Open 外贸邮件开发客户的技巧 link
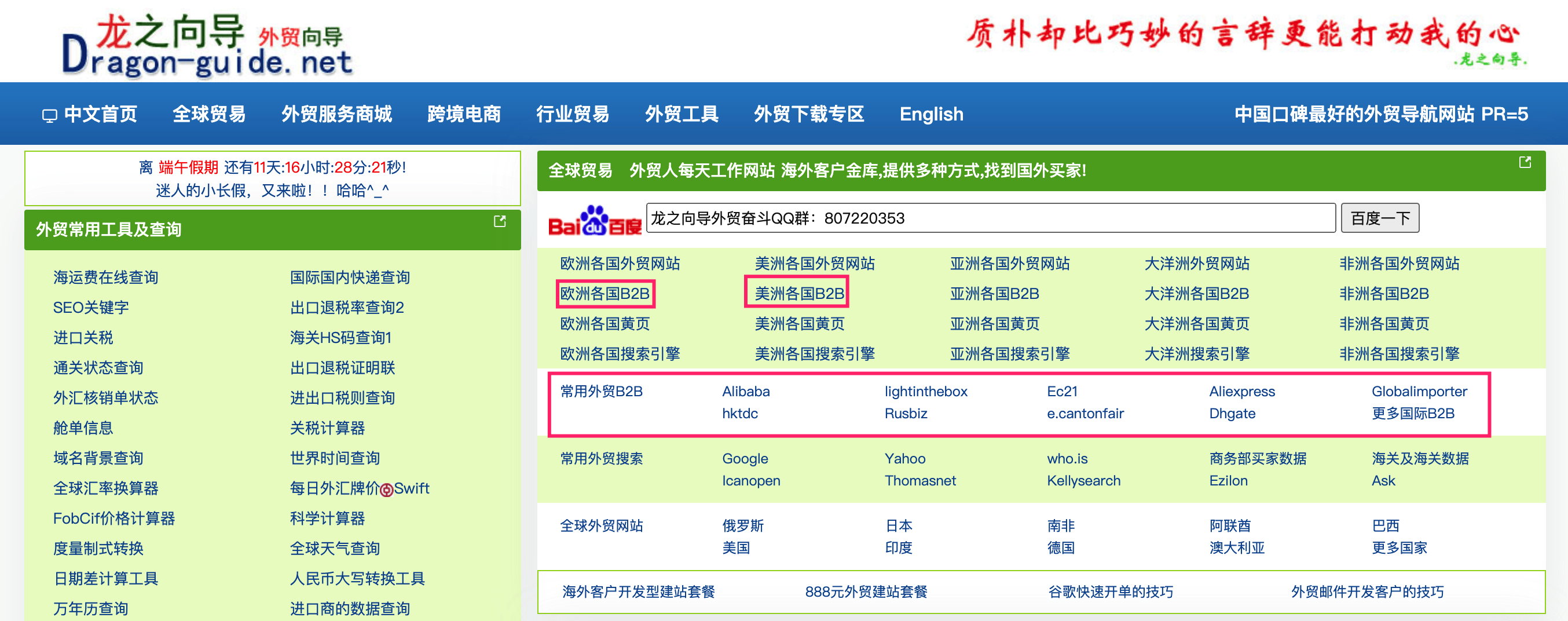Image resolution: width=1568 pixels, height=621 pixels. (x=1366, y=592)
